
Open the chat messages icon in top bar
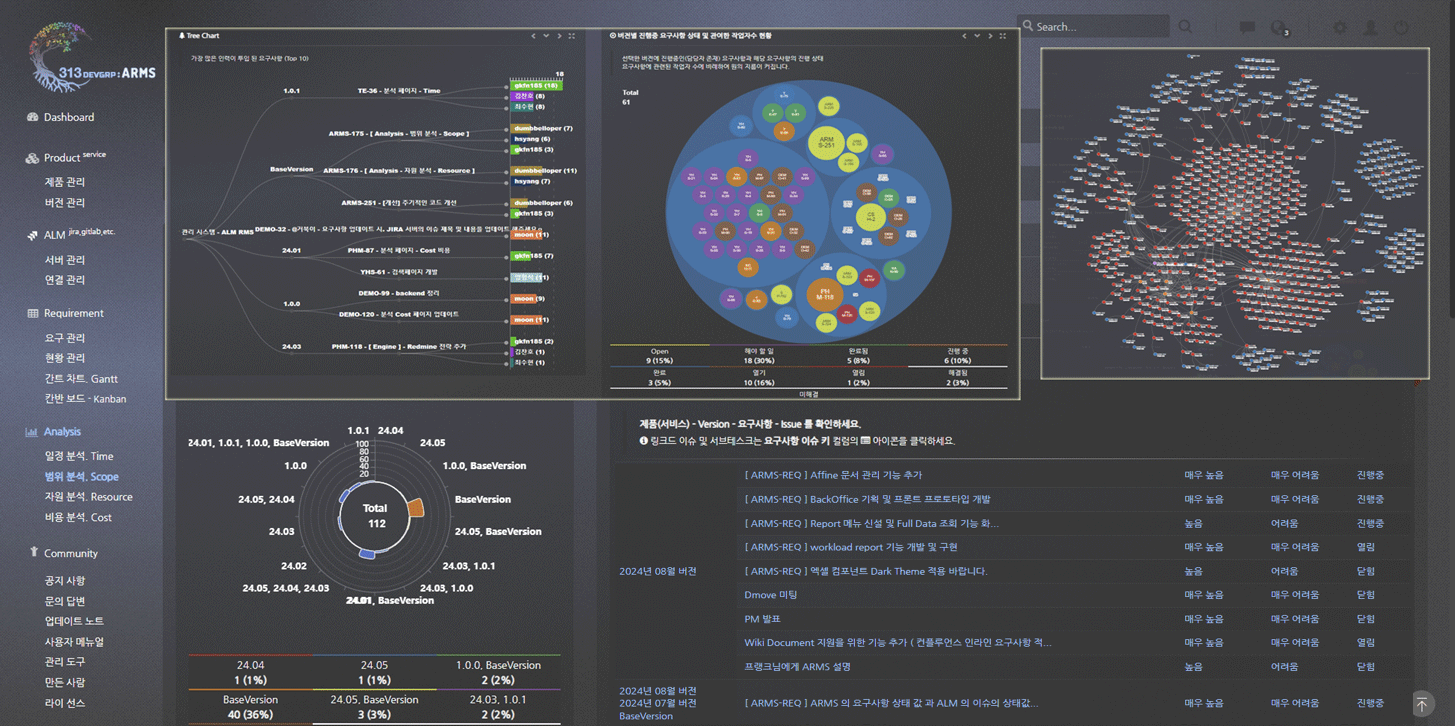(x=1247, y=27)
